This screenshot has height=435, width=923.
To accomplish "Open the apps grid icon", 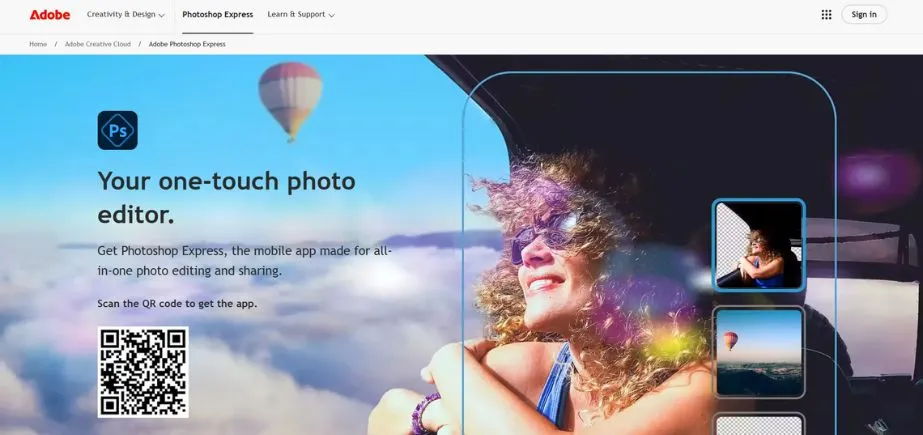I will [826, 15].
